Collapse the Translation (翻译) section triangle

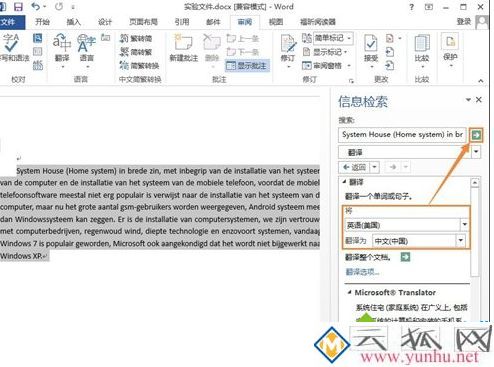(x=344, y=182)
